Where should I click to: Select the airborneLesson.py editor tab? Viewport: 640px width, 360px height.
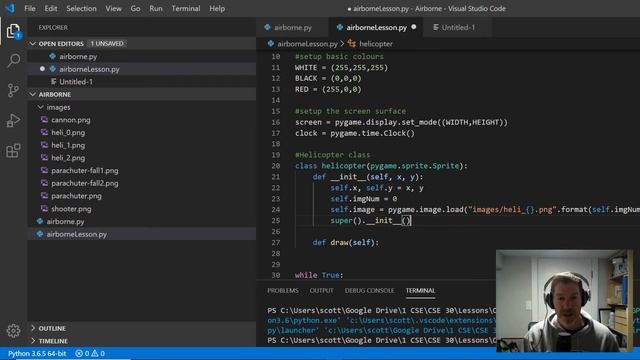point(376,27)
